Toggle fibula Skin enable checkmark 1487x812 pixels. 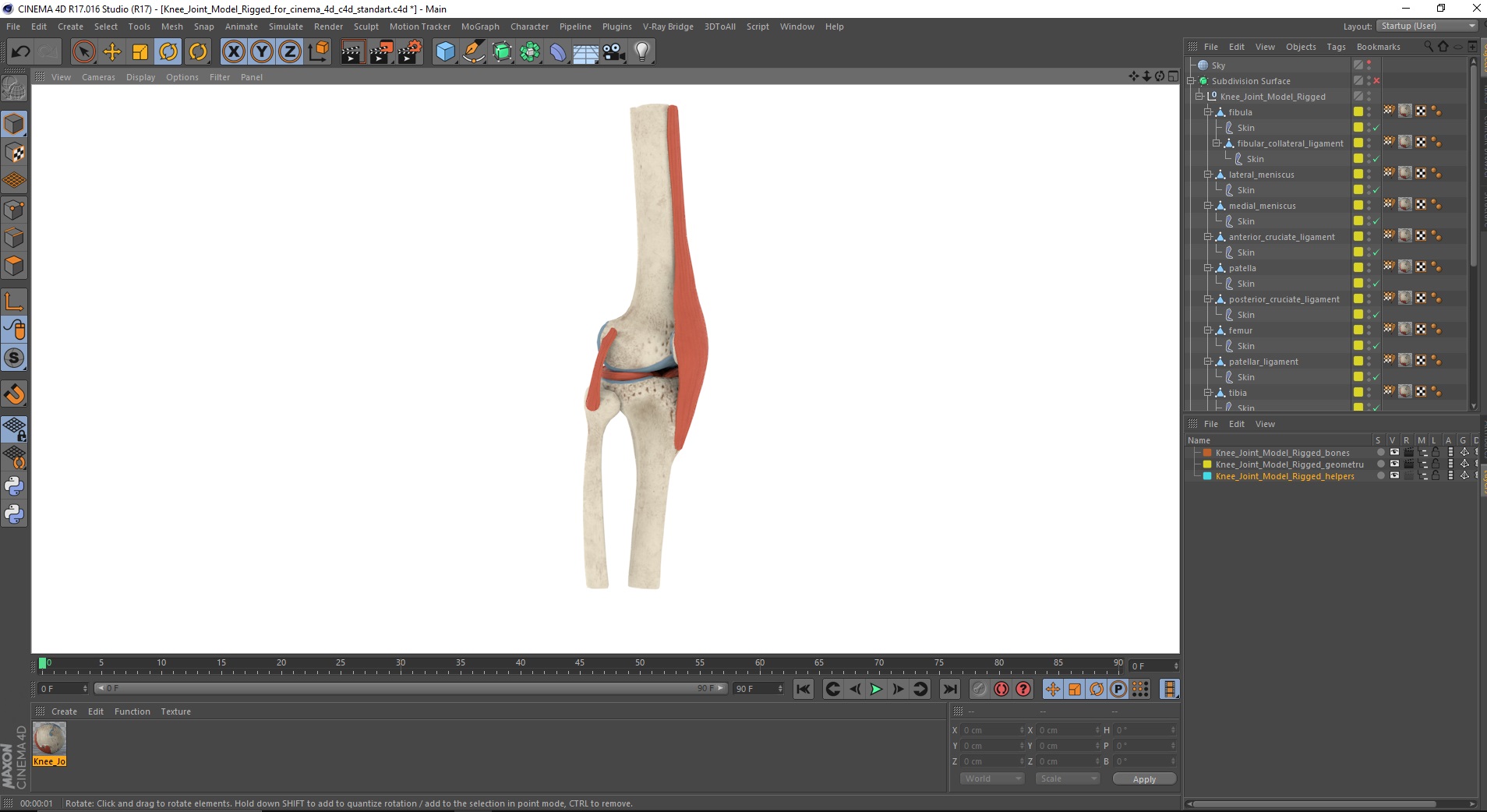click(x=1376, y=128)
